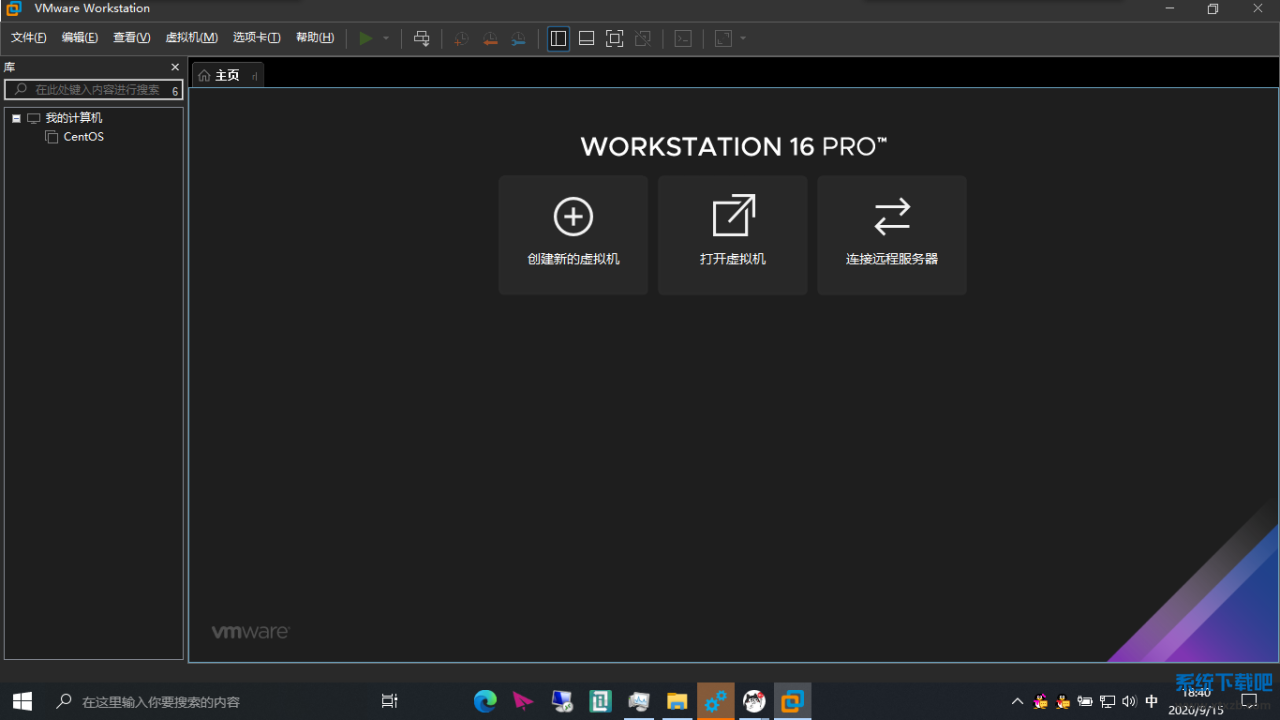Open the snapshot manager icon

[518, 38]
